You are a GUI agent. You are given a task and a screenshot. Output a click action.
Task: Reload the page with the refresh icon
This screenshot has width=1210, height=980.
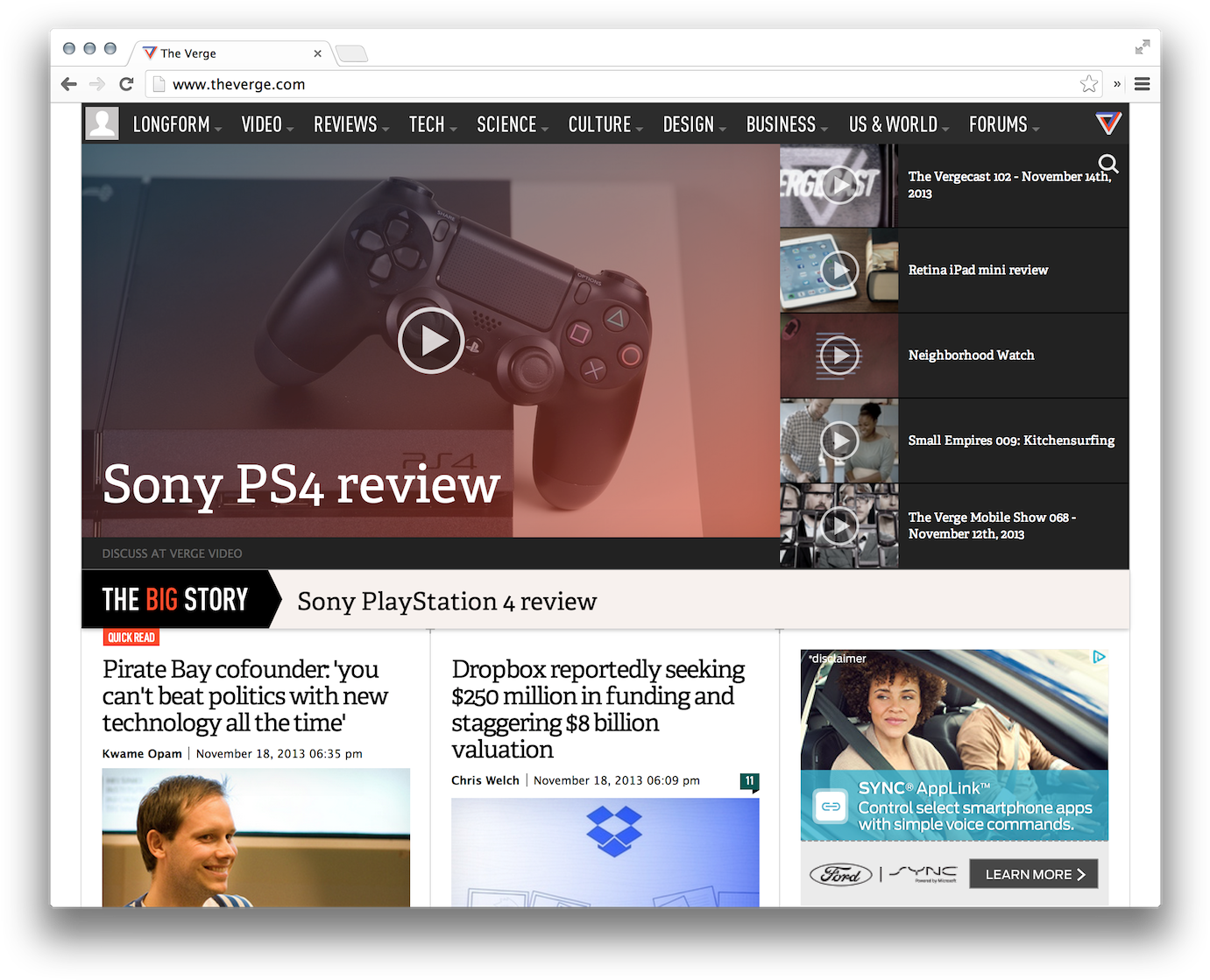coord(126,84)
